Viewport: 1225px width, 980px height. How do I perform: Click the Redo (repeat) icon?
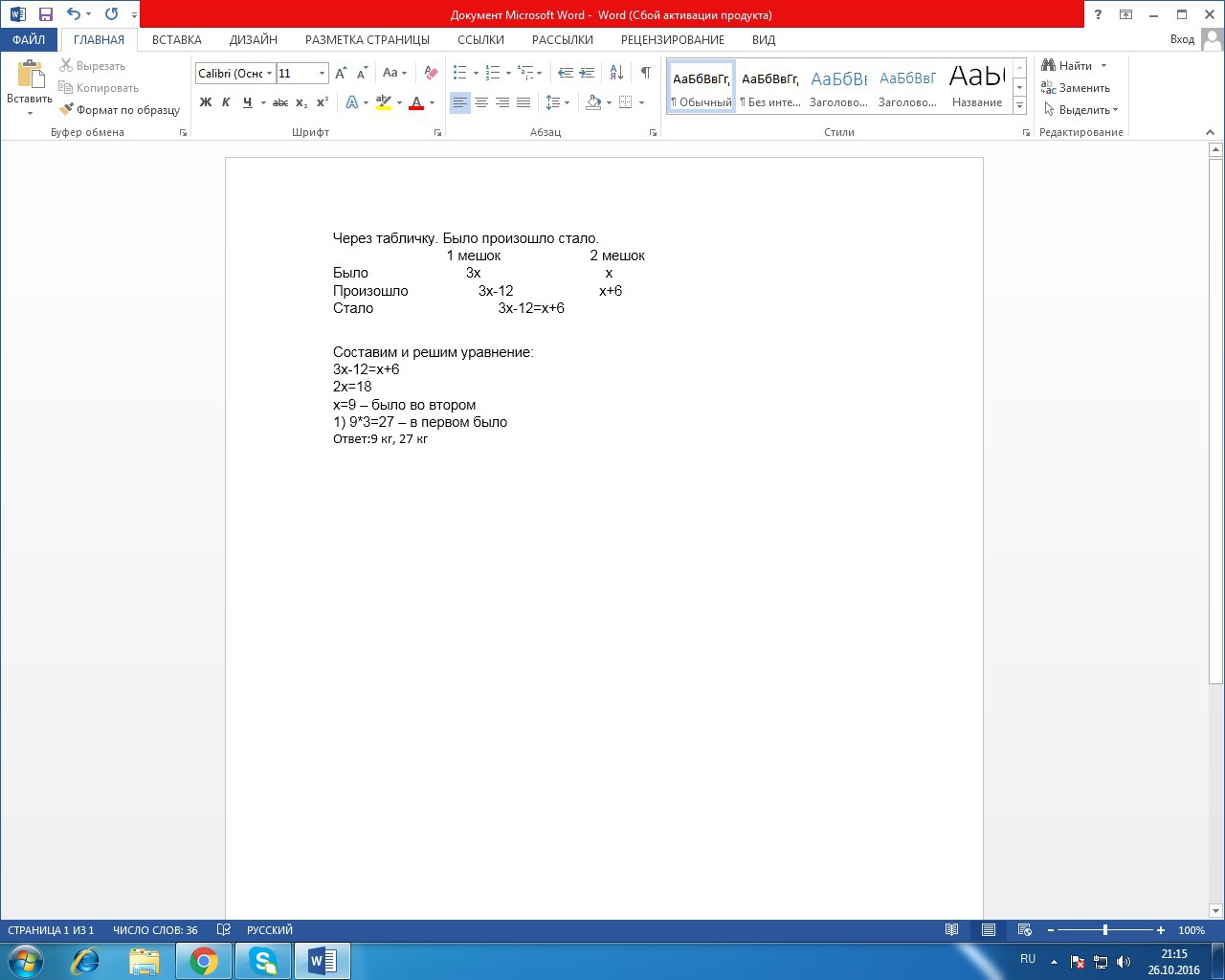point(111,14)
